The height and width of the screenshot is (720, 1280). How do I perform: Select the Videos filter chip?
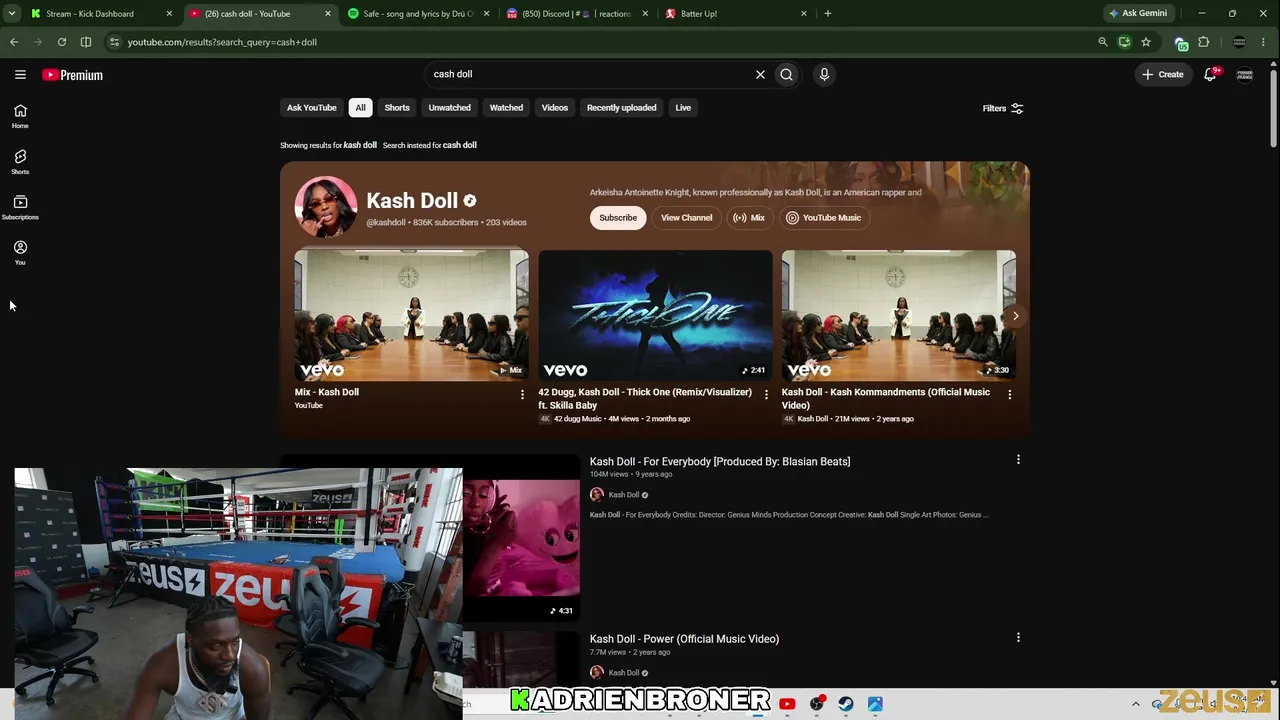[x=554, y=108]
